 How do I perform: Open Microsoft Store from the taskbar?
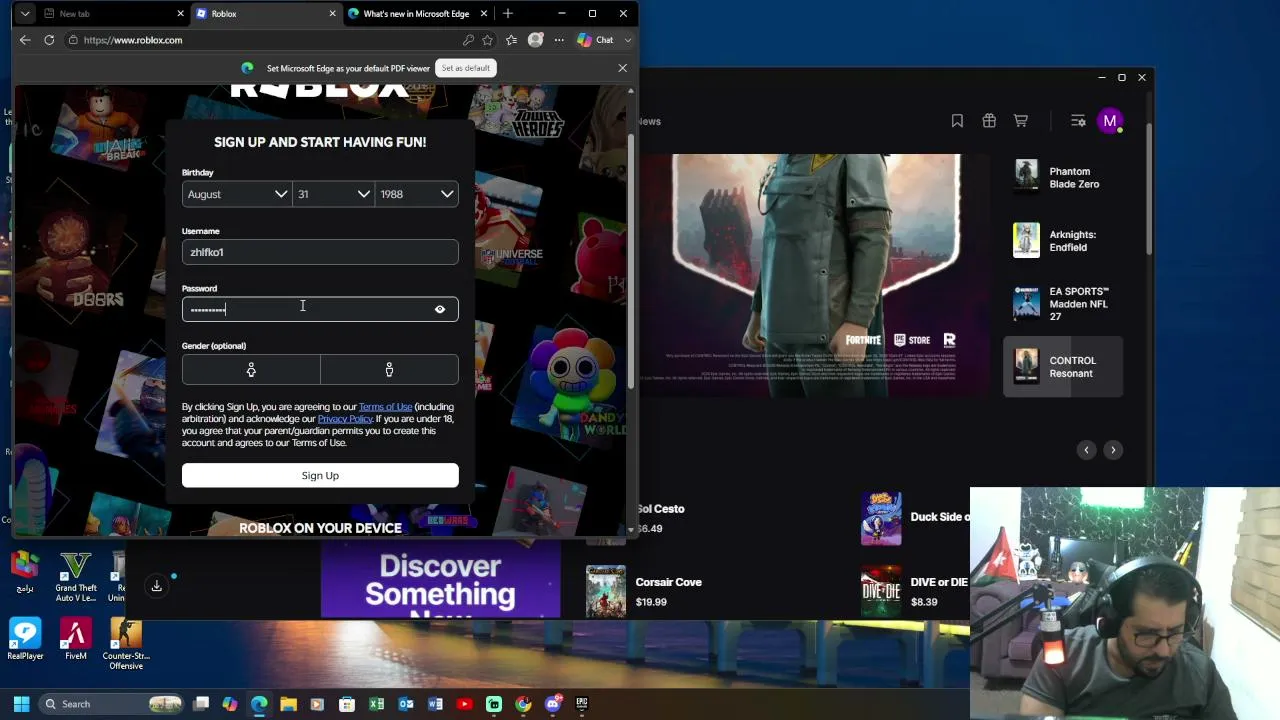(347, 704)
